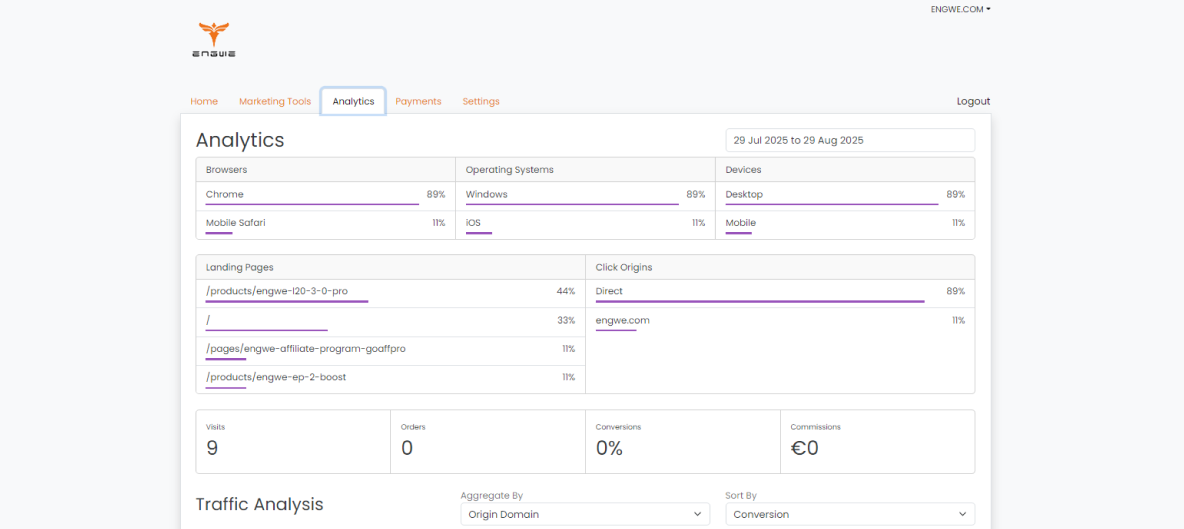This screenshot has height=529, width=1184.
Task: Click the engwe.com click origin row
Action: [x=780, y=321]
